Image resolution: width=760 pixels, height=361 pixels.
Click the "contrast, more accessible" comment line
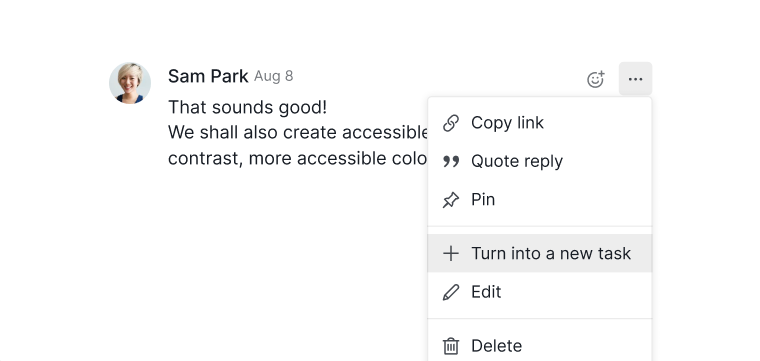[298, 158]
